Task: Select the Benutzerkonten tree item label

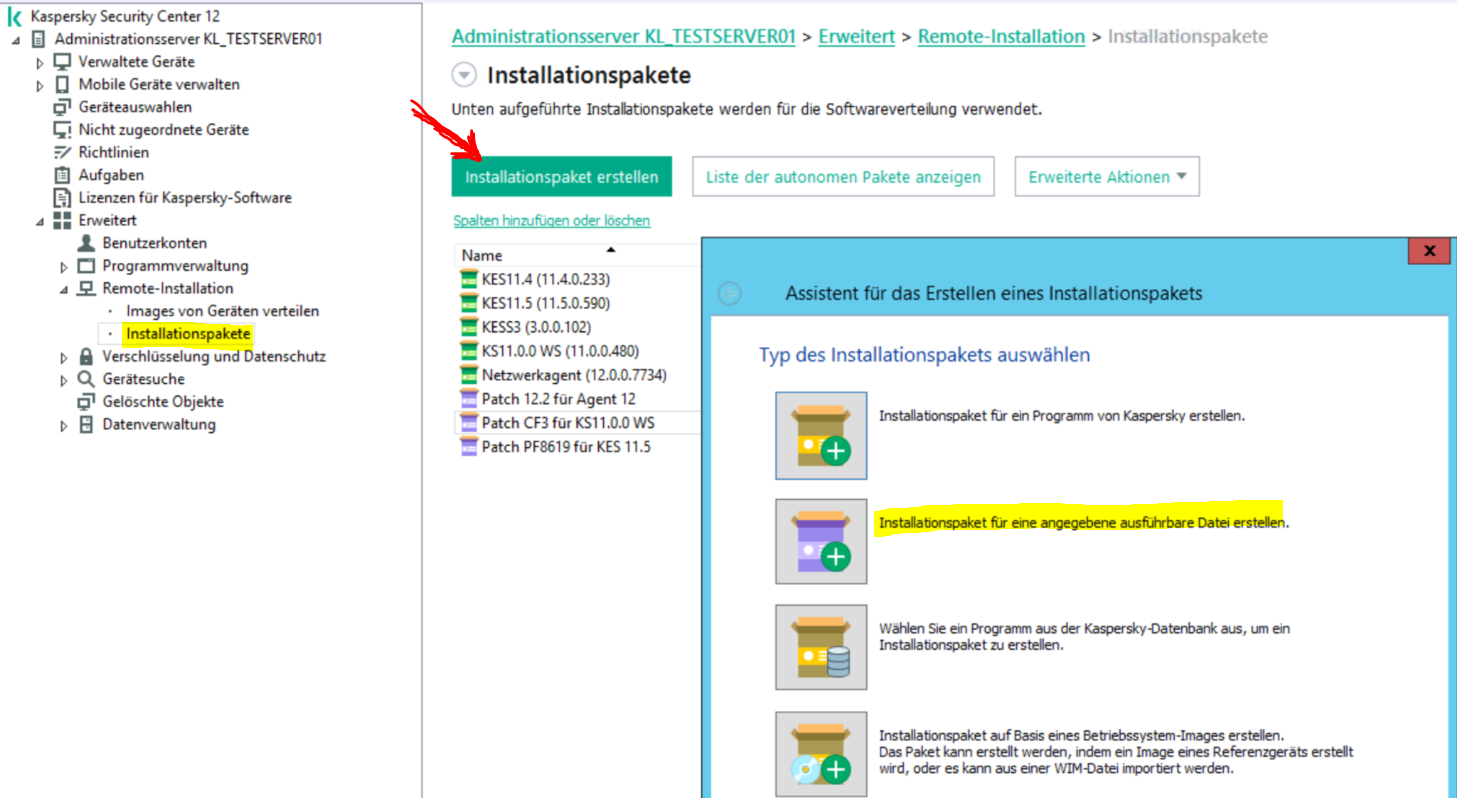Action: (155, 243)
